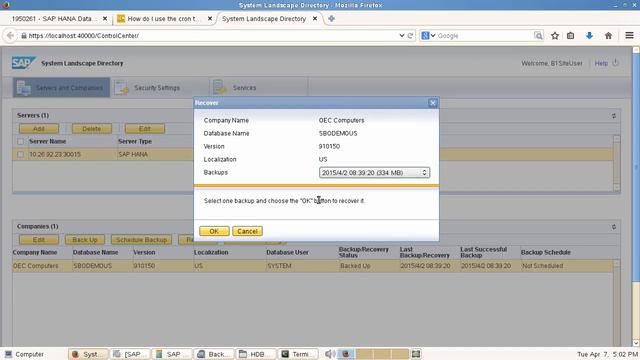Open the Help link
The width and height of the screenshot is (640, 360).
pyautogui.click(x=601, y=63)
